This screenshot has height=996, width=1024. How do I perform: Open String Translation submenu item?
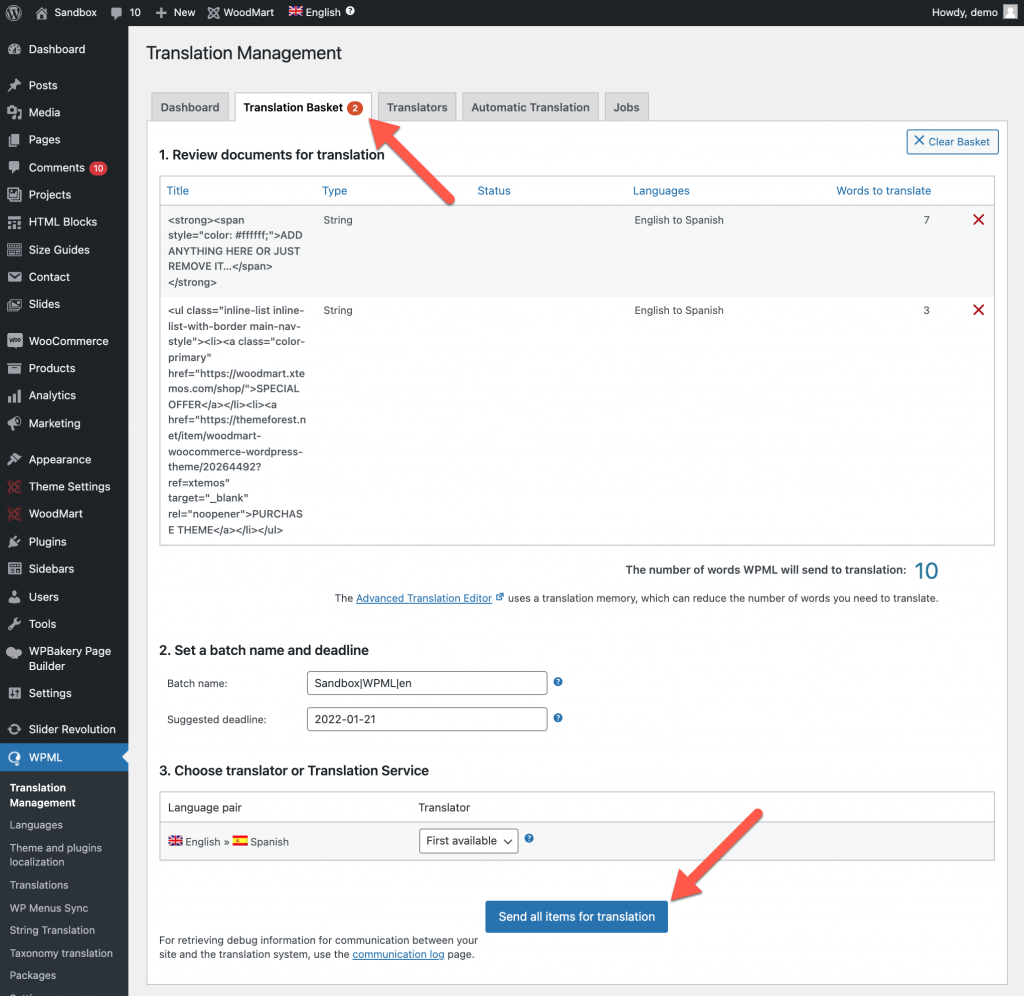point(52,930)
